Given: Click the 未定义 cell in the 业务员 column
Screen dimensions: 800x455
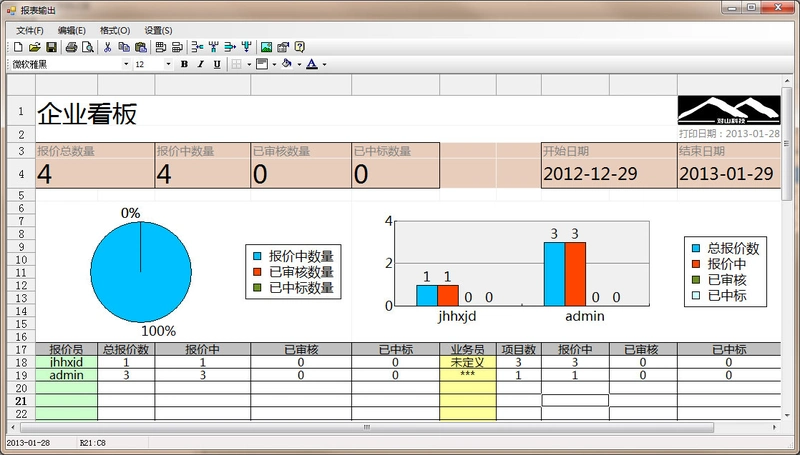Looking at the screenshot, I should click(x=467, y=362).
